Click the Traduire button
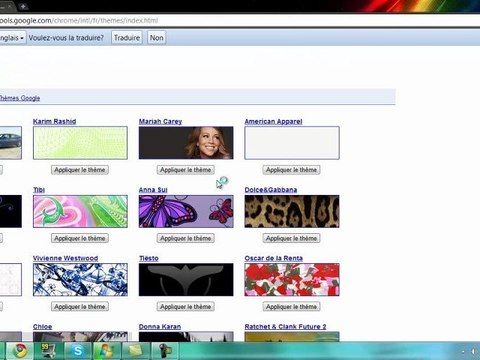The width and height of the screenshot is (480, 360). [127, 38]
